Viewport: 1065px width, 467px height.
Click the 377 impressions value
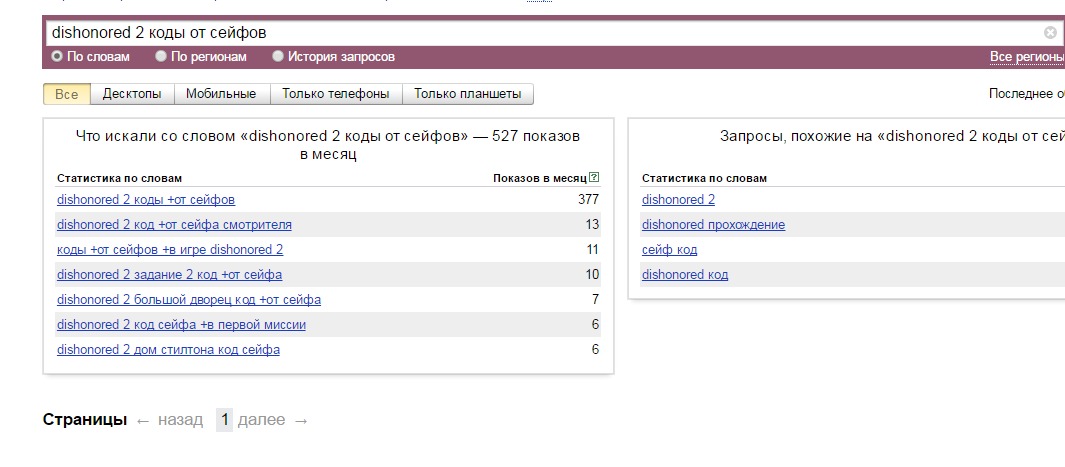click(588, 200)
